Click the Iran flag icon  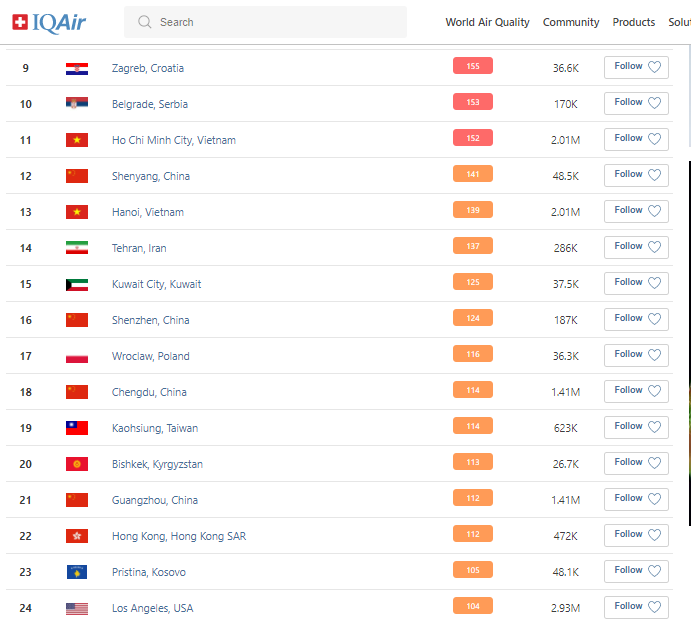click(77, 248)
